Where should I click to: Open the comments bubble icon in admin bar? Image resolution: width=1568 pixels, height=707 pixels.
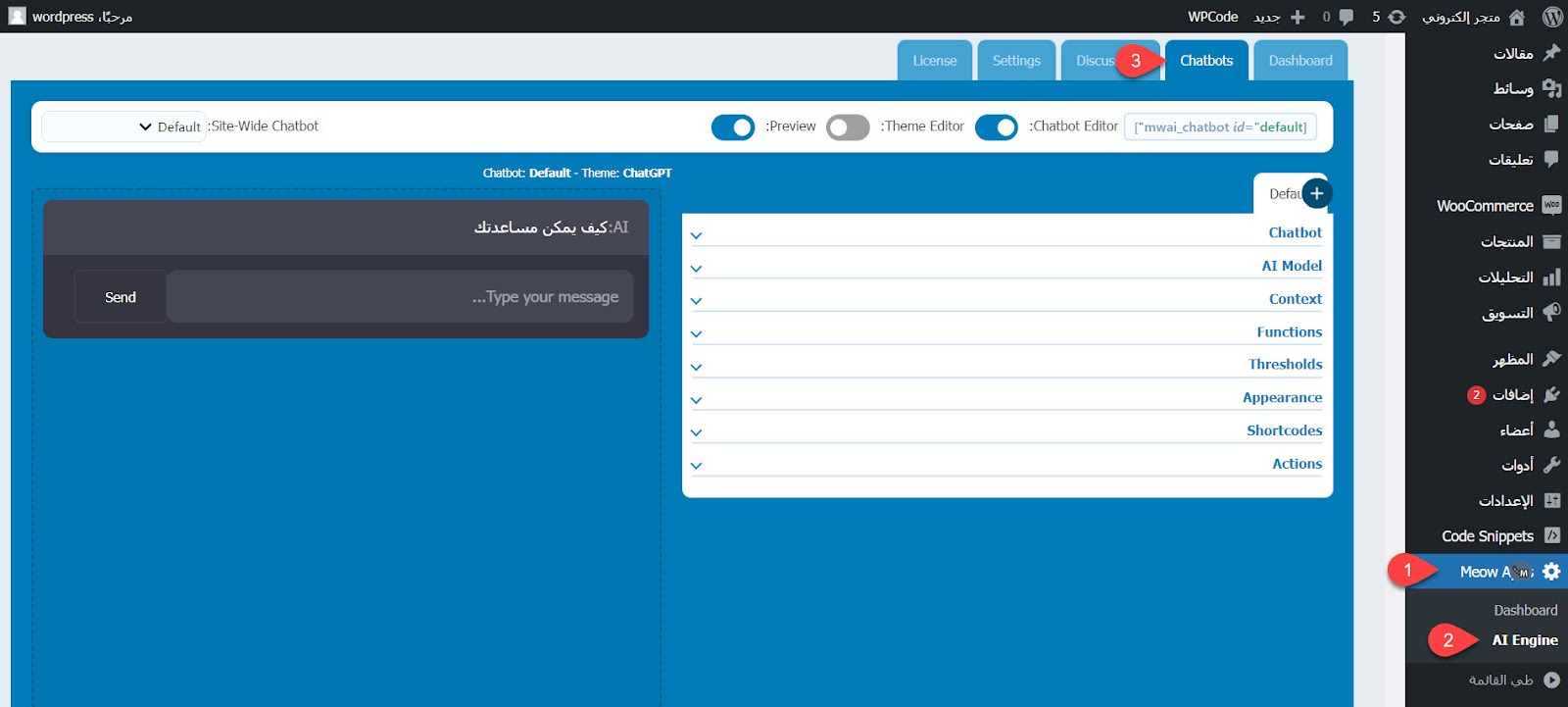tap(1347, 17)
